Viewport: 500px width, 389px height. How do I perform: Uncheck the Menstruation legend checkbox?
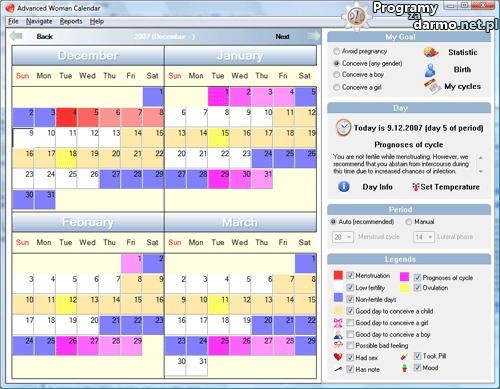pyautogui.click(x=350, y=275)
